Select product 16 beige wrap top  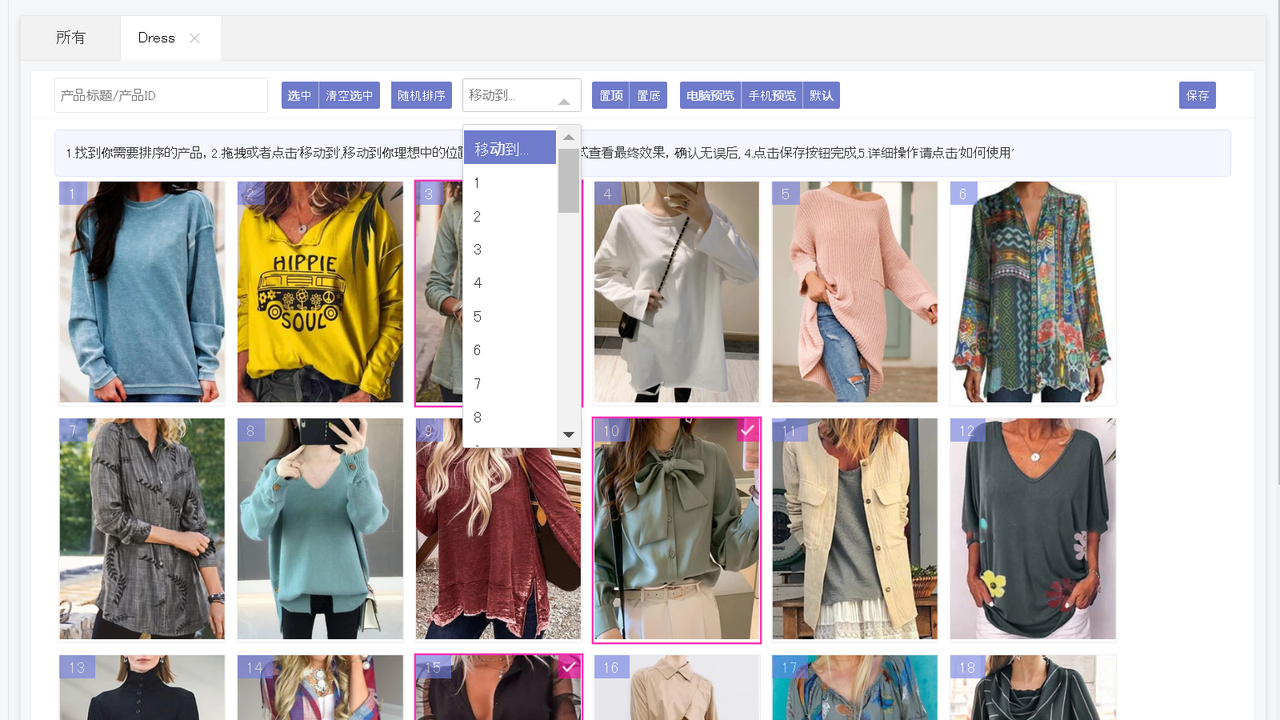pyautogui.click(x=677, y=688)
